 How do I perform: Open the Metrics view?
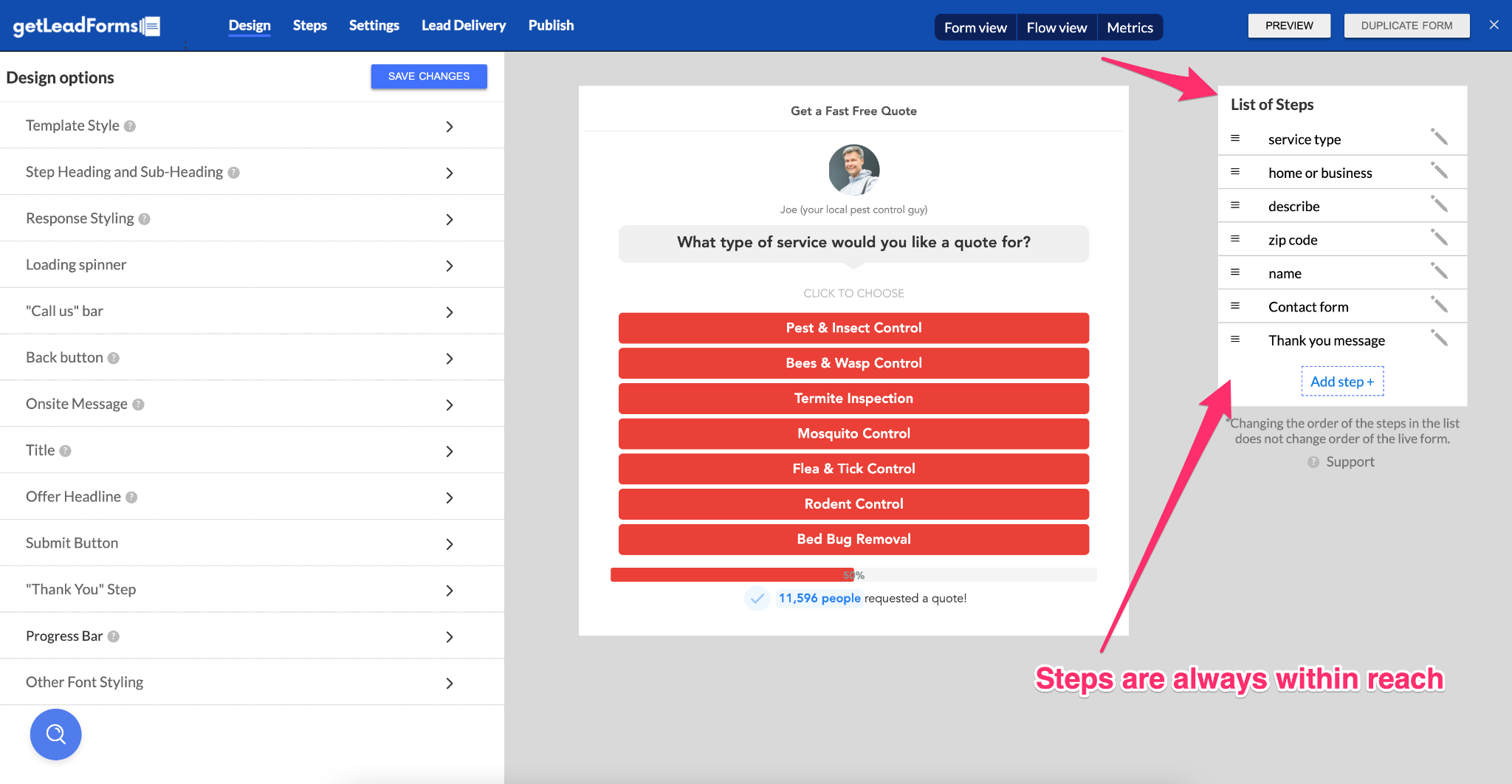1129,27
